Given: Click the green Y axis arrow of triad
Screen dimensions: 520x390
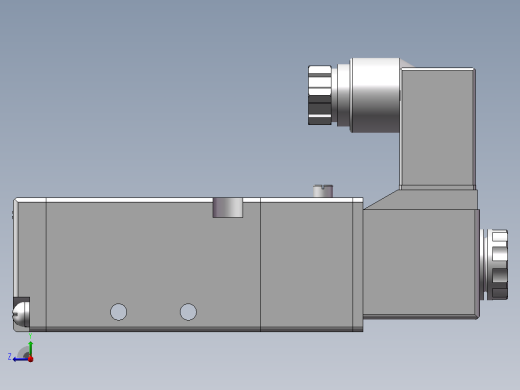Looking at the screenshot, I should coord(30,348).
